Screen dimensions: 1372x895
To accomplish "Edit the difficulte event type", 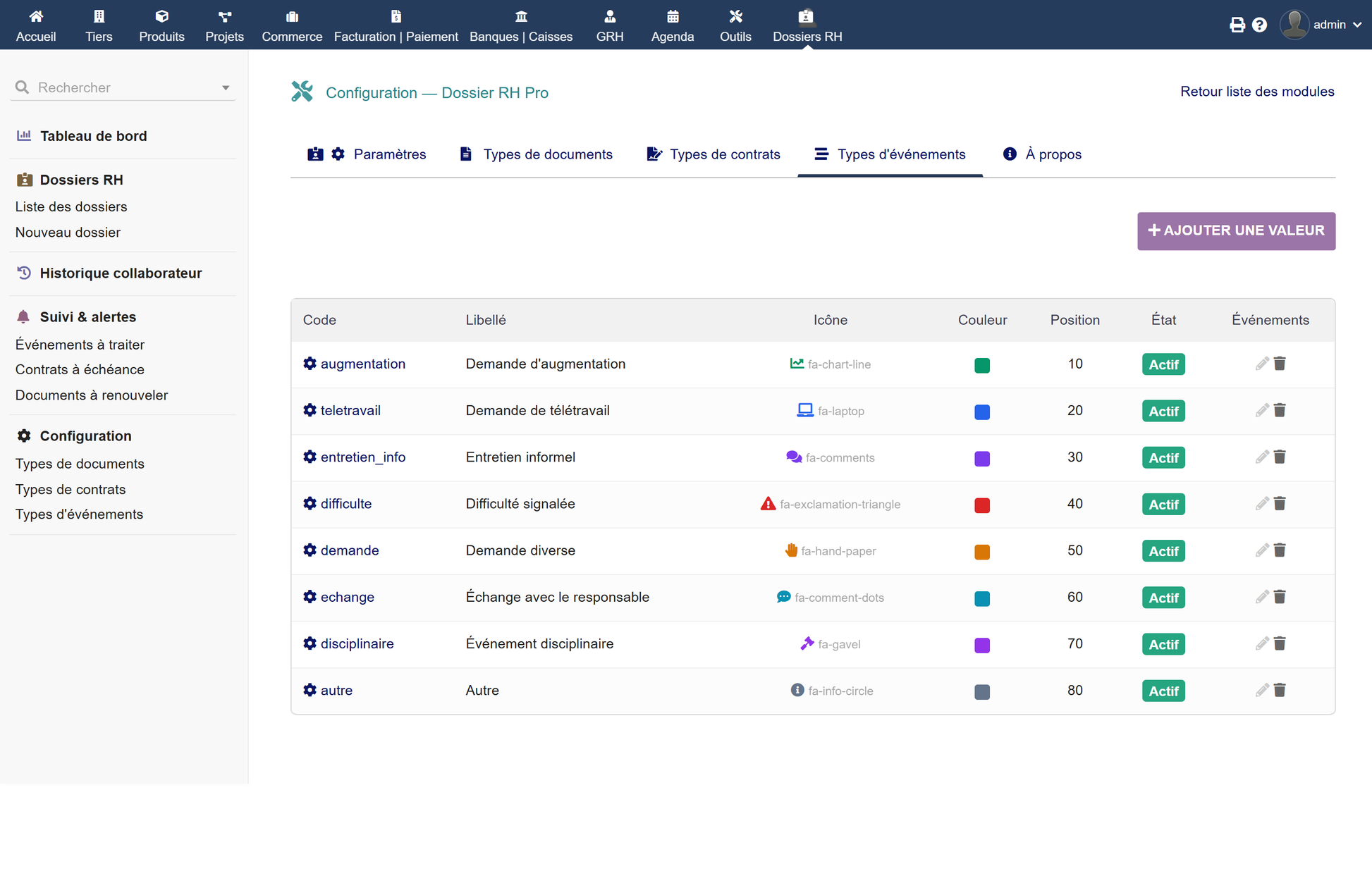I will point(1262,503).
